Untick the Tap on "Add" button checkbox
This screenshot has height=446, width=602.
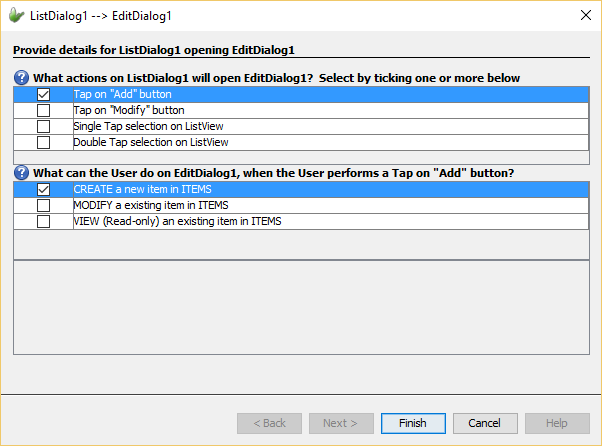pyautogui.click(x=43, y=95)
